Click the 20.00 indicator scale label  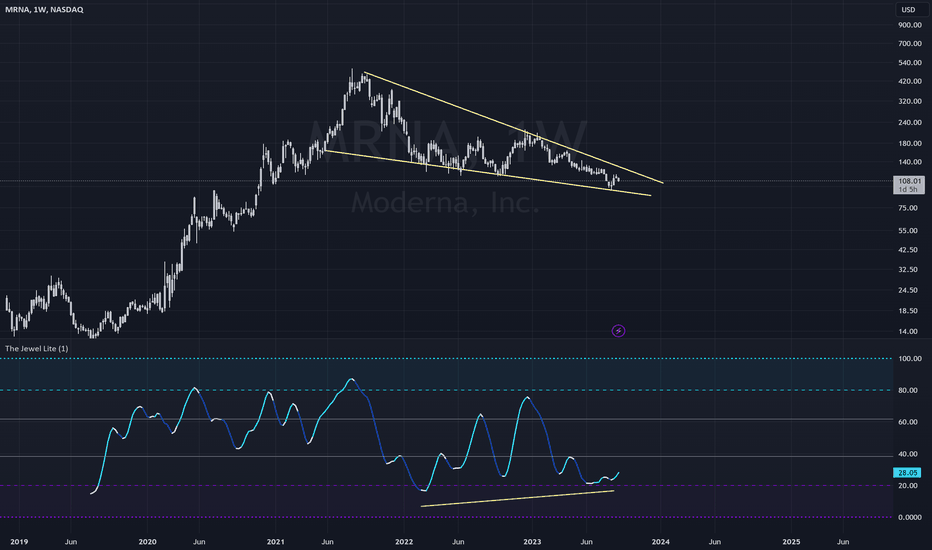click(x=908, y=485)
